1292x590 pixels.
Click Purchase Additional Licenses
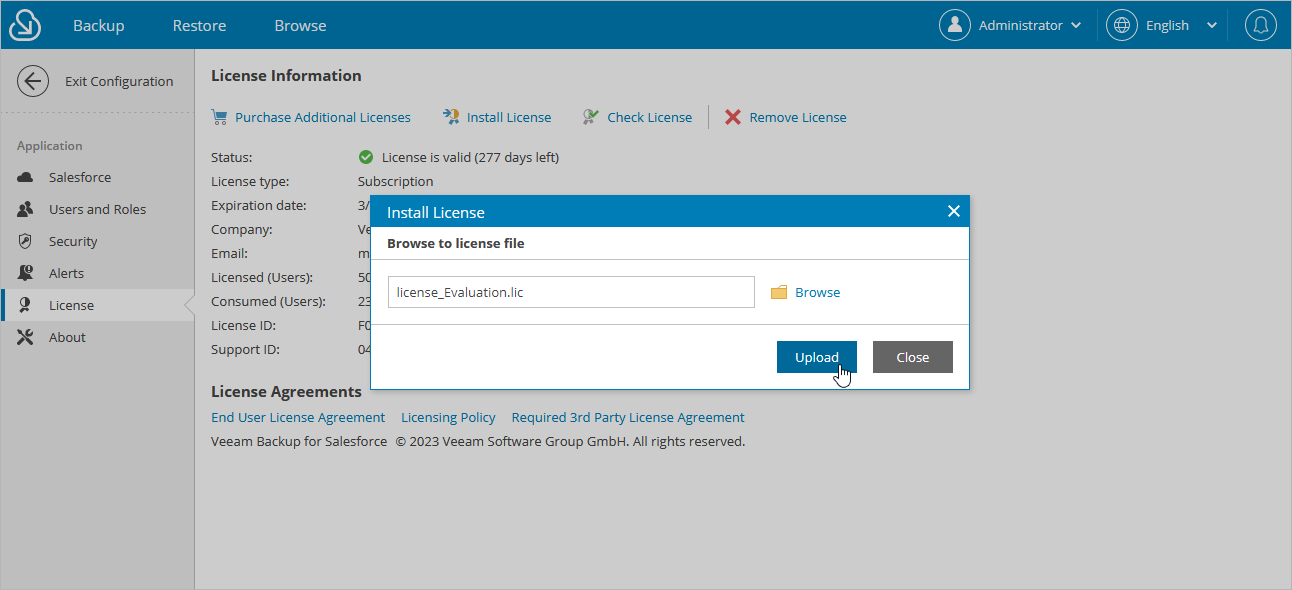tap(323, 117)
